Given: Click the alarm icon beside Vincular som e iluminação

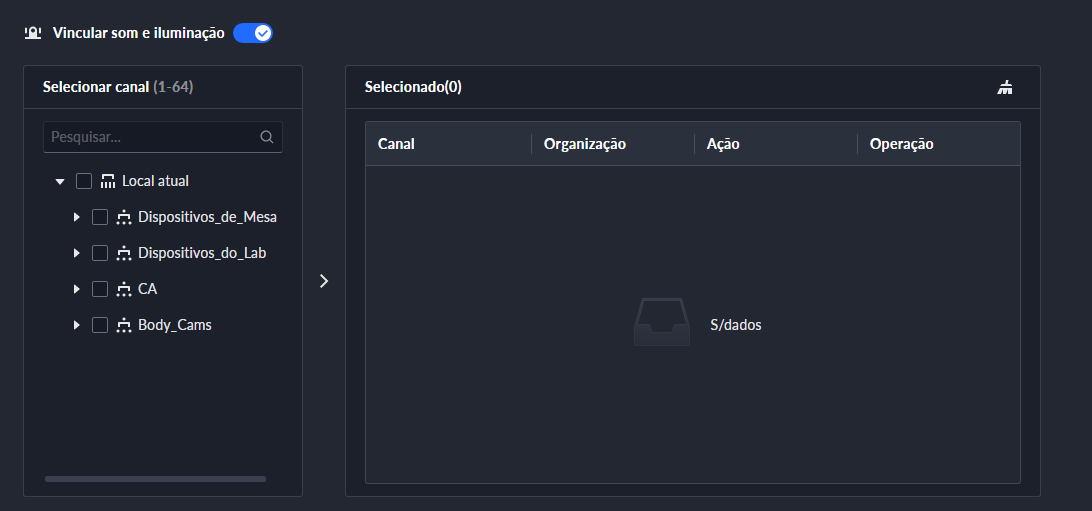Looking at the screenshot, I should click(33, 33).
